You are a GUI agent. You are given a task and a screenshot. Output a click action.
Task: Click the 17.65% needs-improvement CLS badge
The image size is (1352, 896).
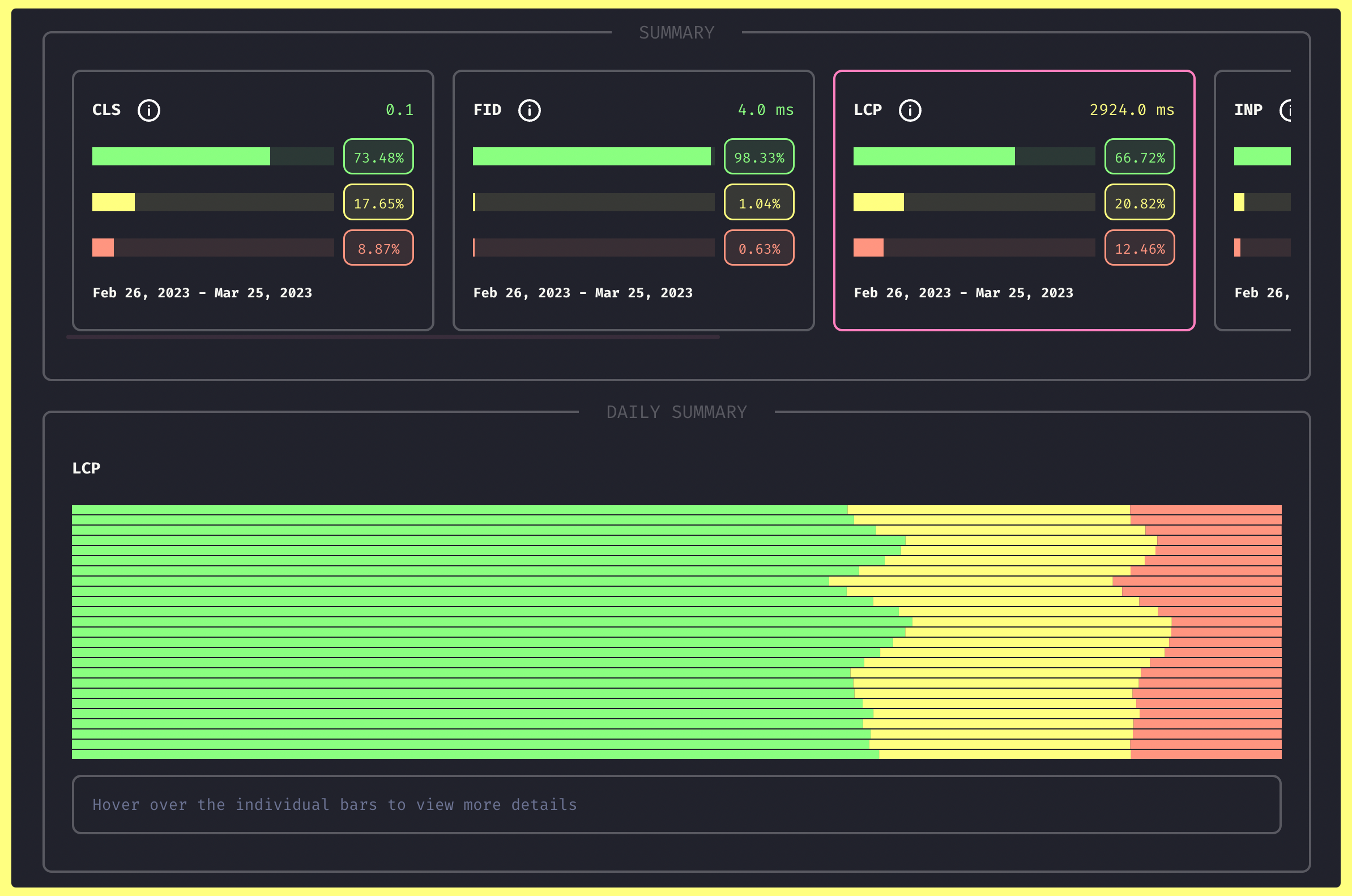[378, 202]
